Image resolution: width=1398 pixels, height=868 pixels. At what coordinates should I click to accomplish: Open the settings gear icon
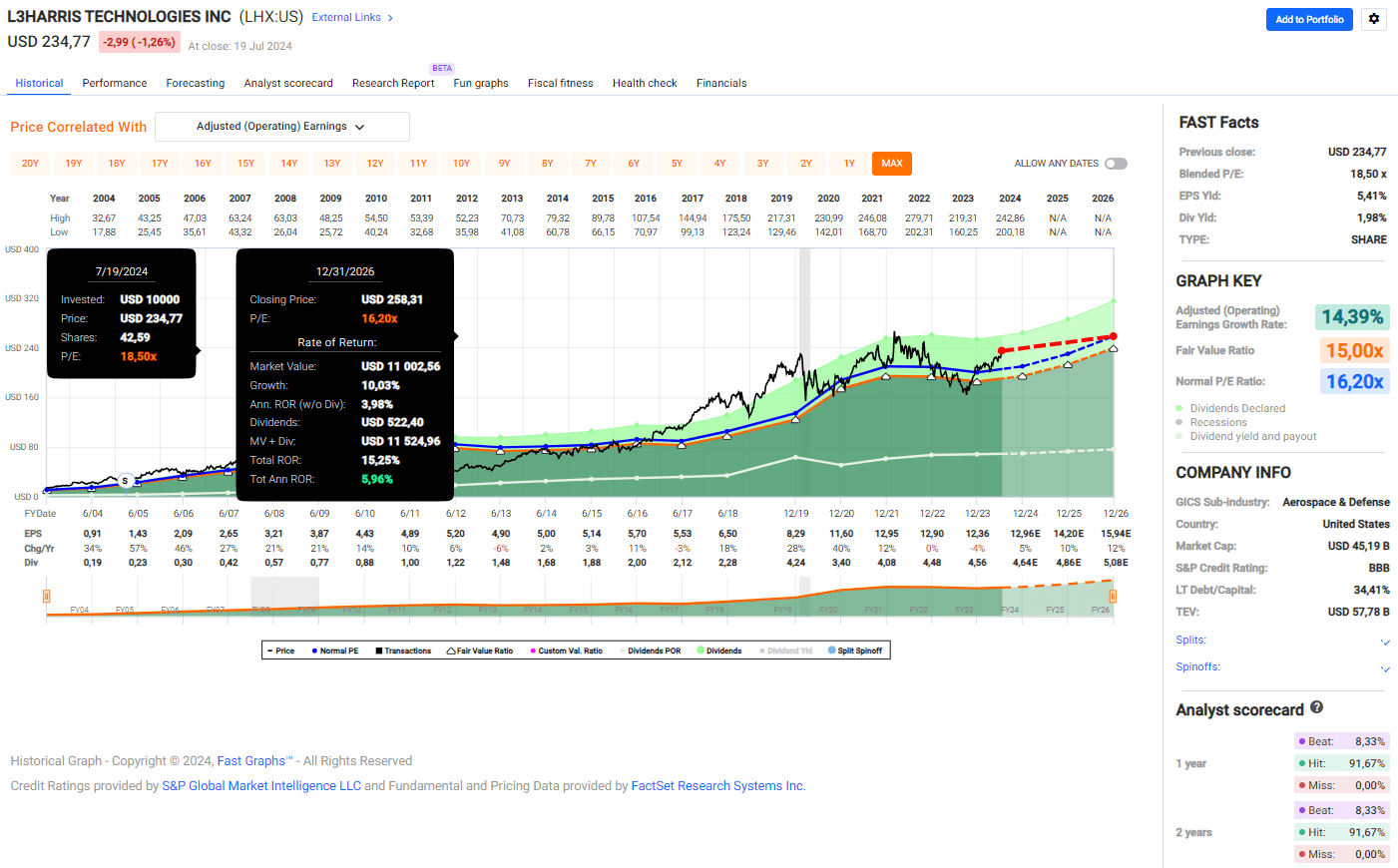click(1374, 19)
